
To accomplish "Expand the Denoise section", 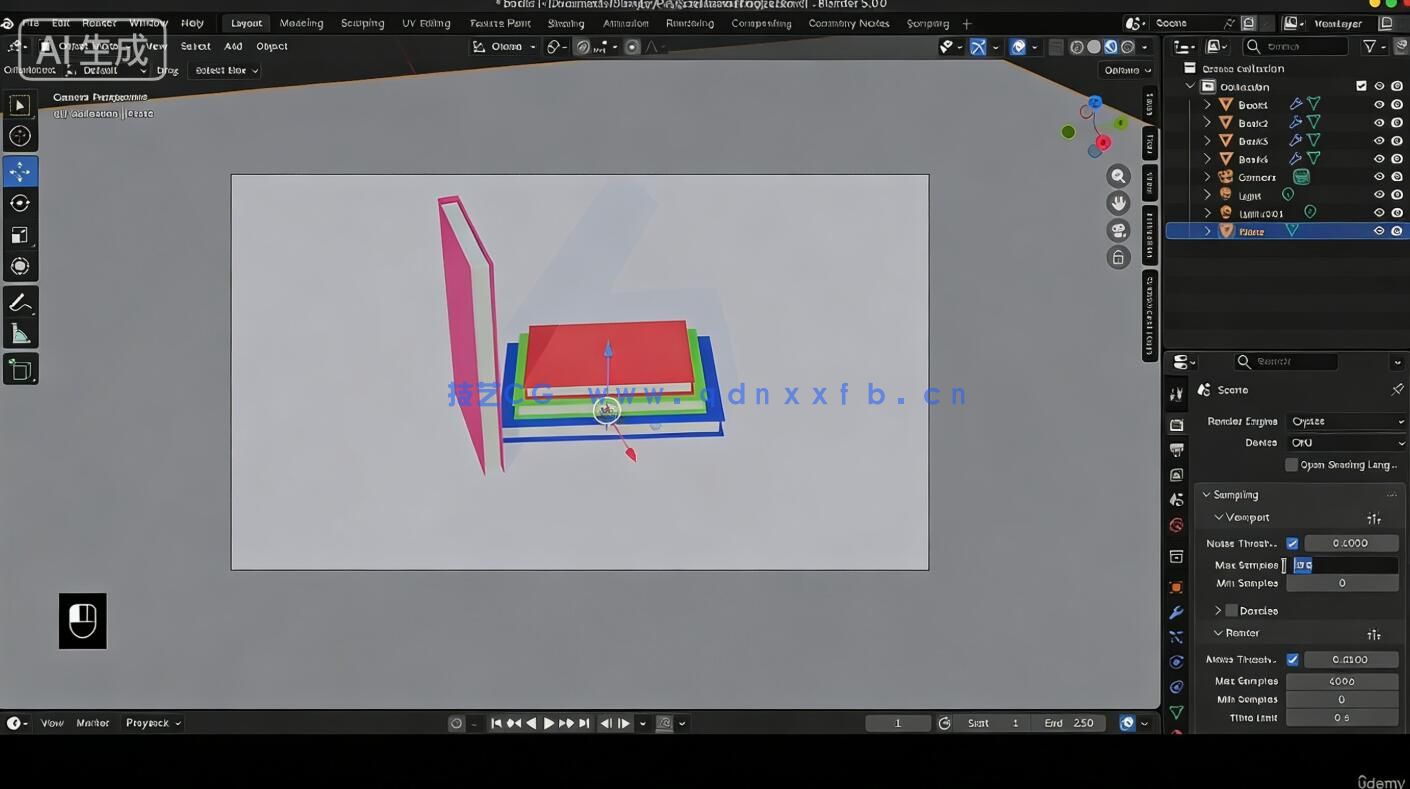I will click(1218, 610).
